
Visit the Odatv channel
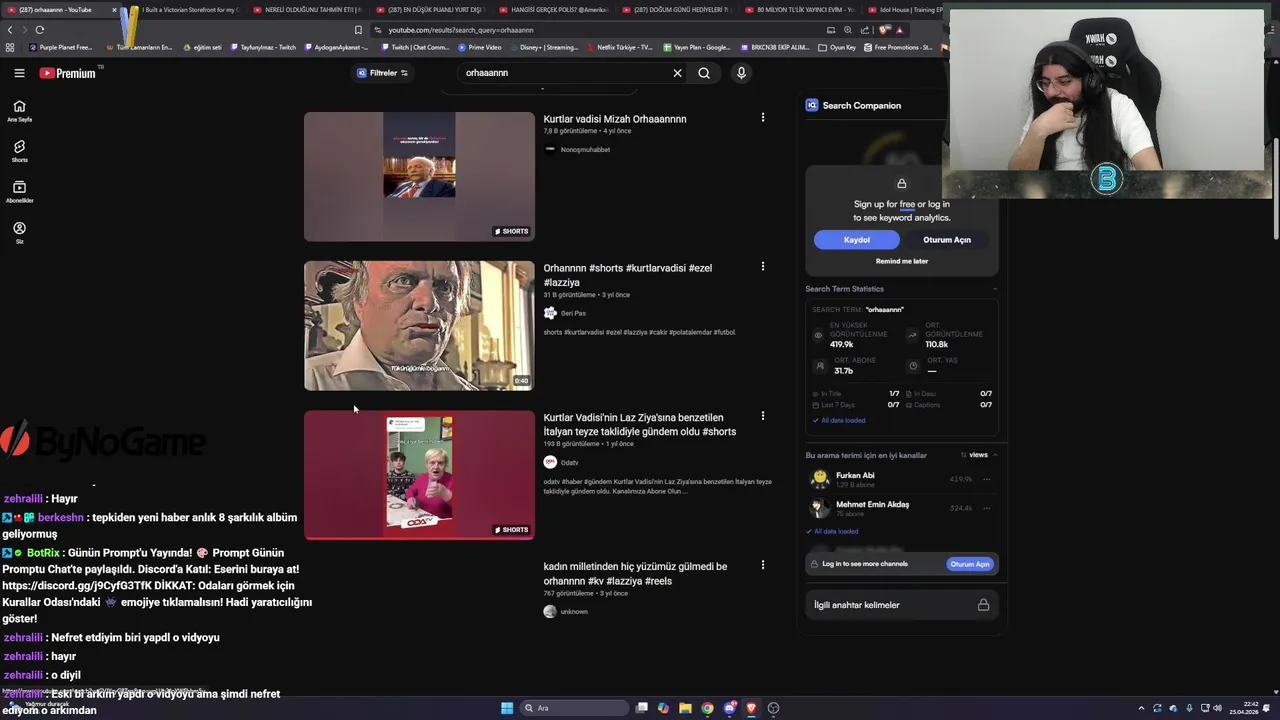(569, 462)
